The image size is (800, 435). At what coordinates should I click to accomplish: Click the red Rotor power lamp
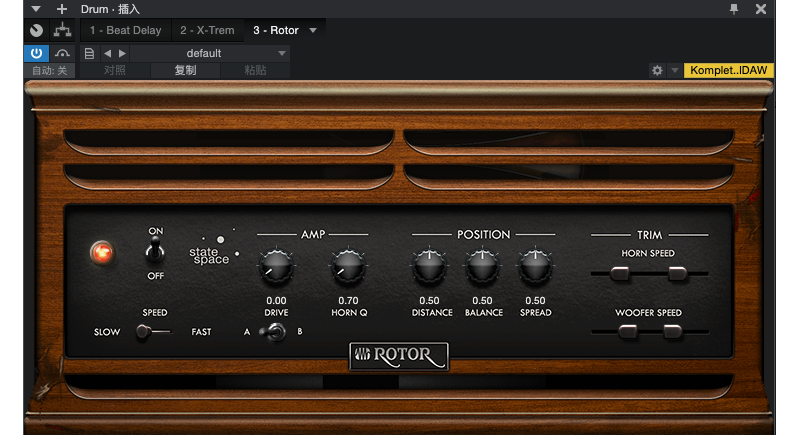click(102, 252)
